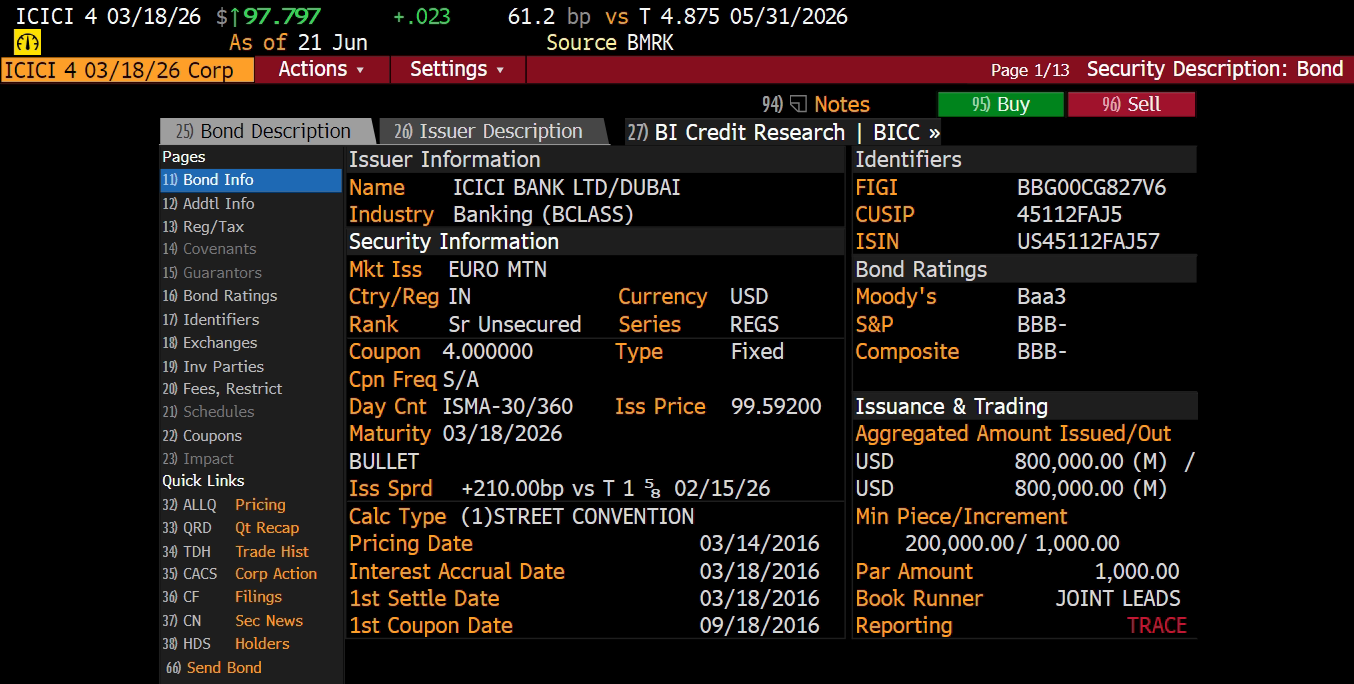The image size is (1354, 684).
Task: Open the Actions dropdown menu
Action: pos(321,69)
